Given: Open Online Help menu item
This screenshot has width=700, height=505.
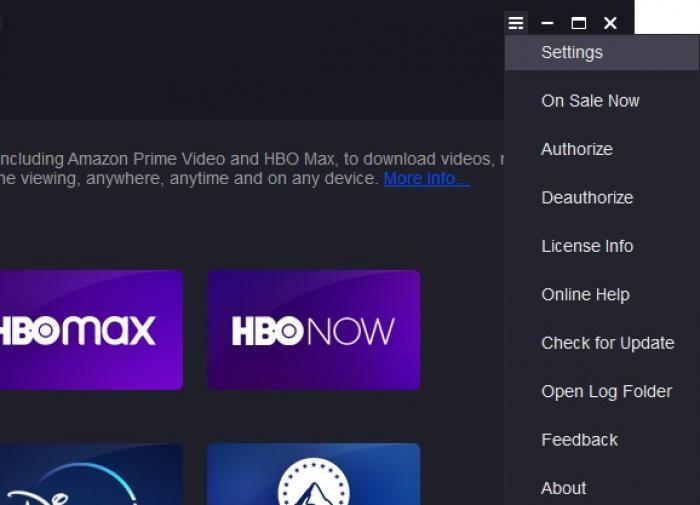Looking at the screenshot, I should tap(602, 295).
